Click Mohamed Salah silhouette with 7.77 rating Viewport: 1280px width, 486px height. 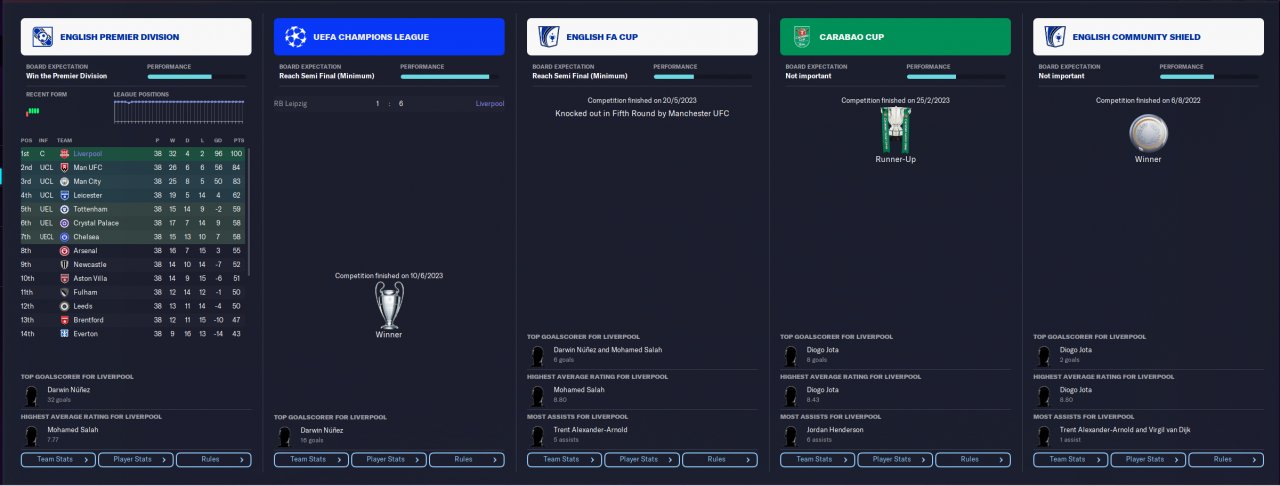click(32, 435)
